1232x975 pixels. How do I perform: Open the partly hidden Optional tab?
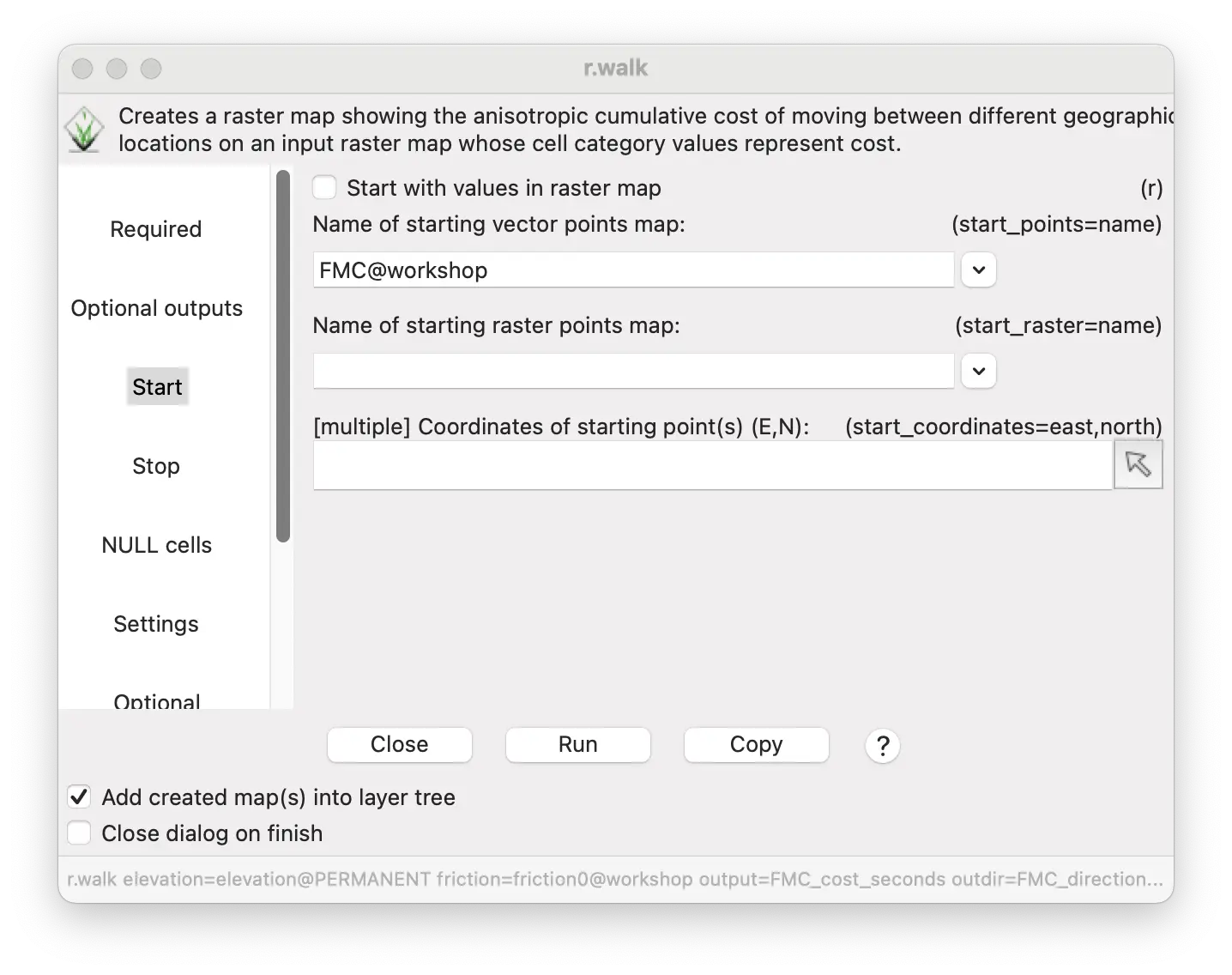157,700
